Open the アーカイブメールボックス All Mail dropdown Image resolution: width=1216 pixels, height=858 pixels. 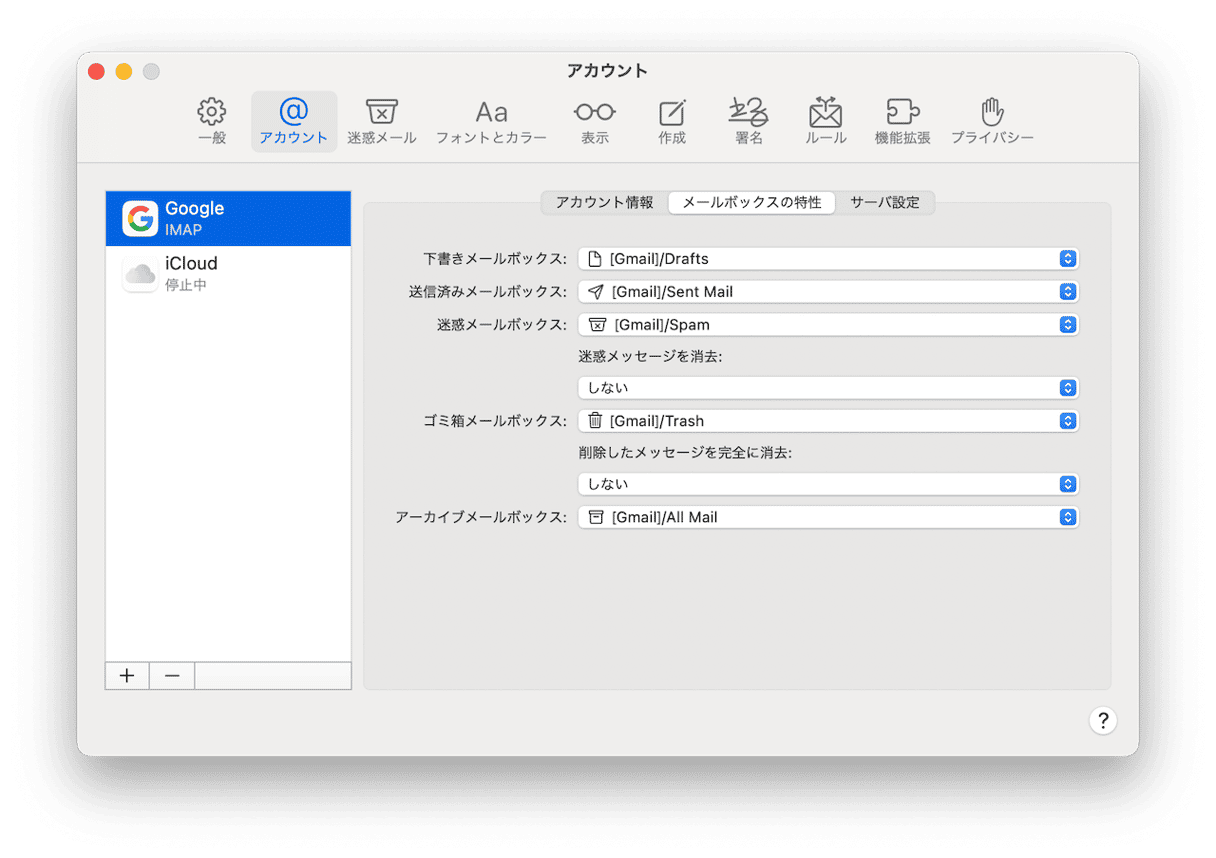click(x=828, y=517)
